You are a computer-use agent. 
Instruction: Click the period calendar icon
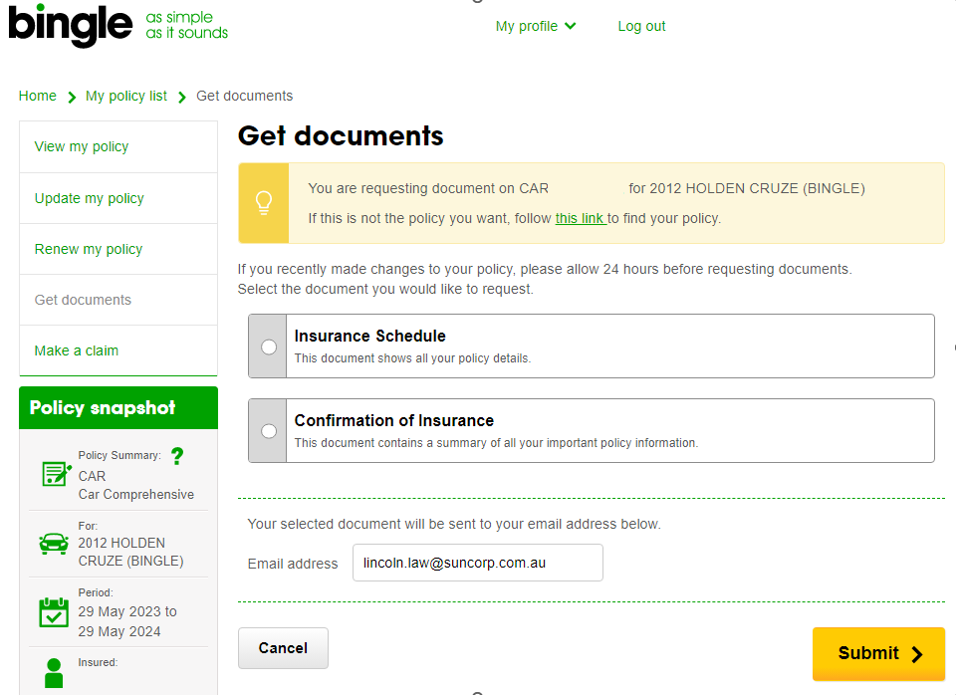point(54,612)
